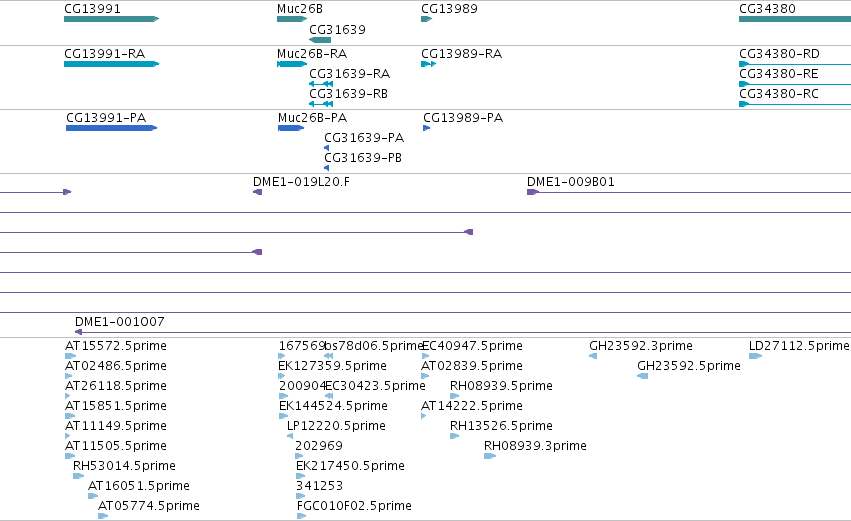This screenshot has height=521, width=851.
Task: Click feature label 202969
Action: (x=319, y=446)
